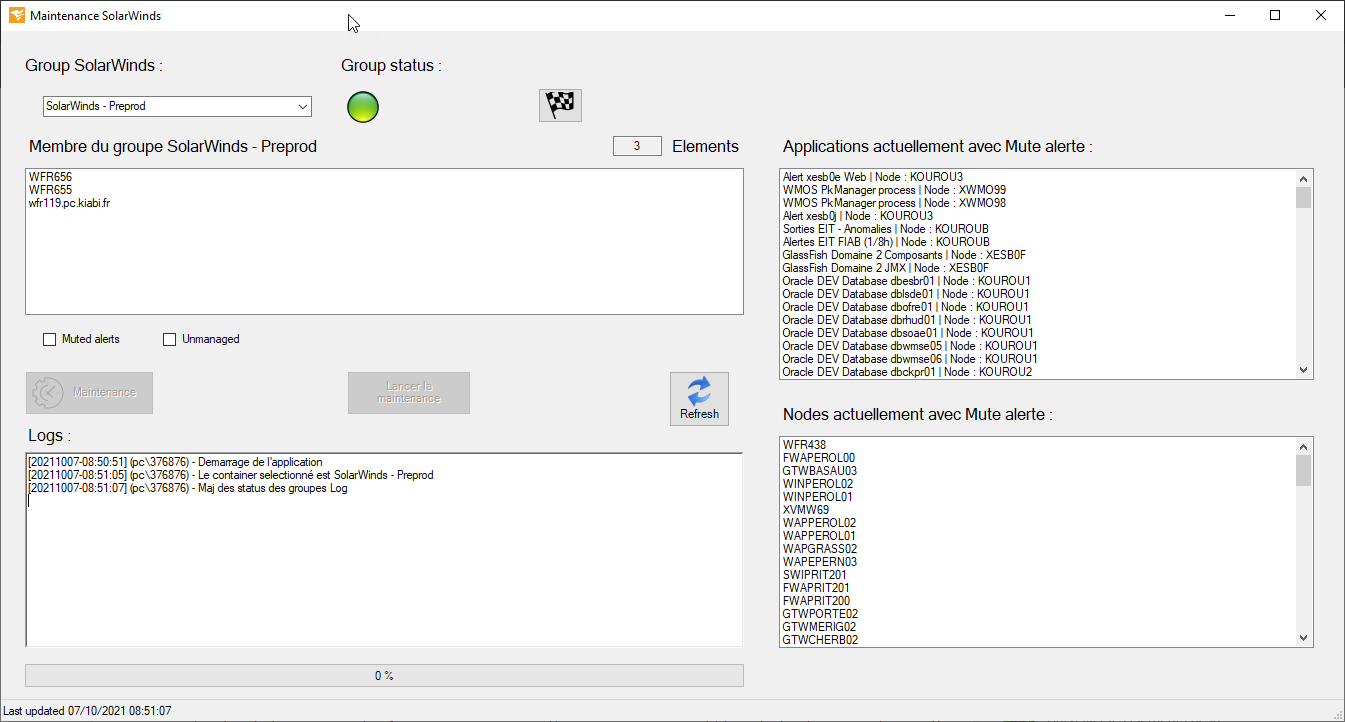1345x722 pixels.
Task: Select Oracle DEV Database dbsoae01 entry
Action: coord(908,333)
